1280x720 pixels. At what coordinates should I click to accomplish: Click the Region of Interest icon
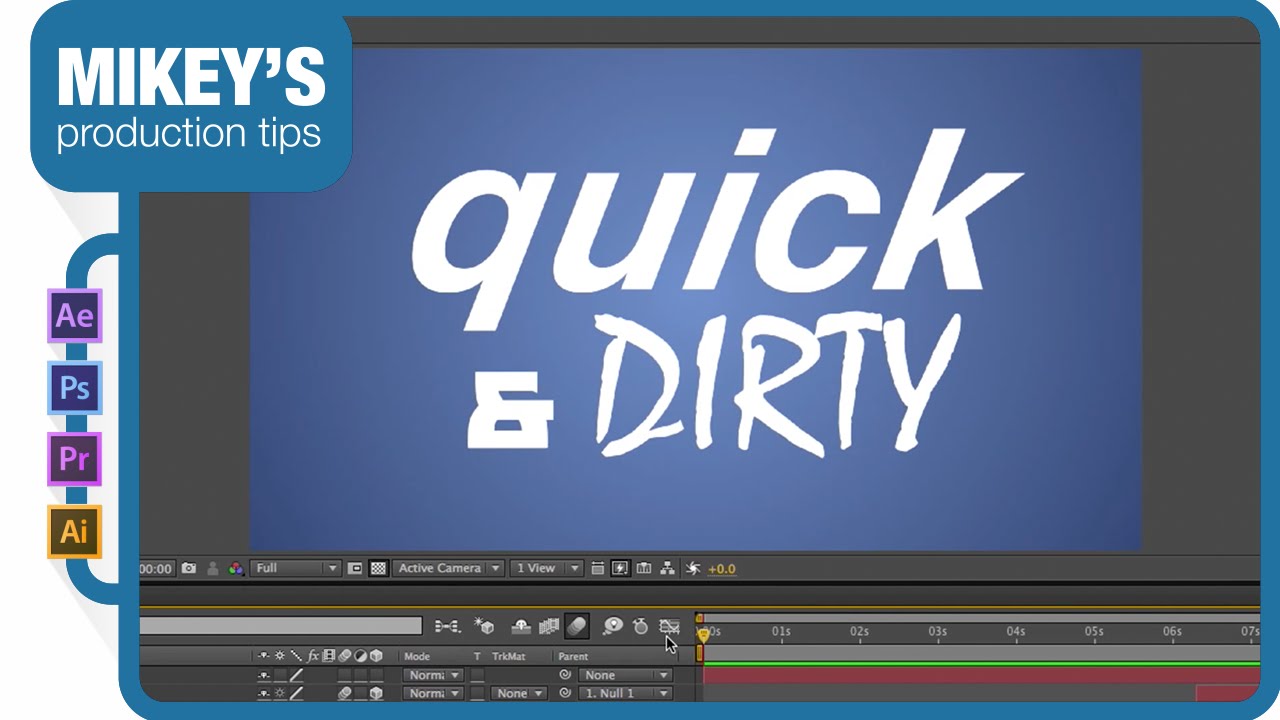[355, 568]
